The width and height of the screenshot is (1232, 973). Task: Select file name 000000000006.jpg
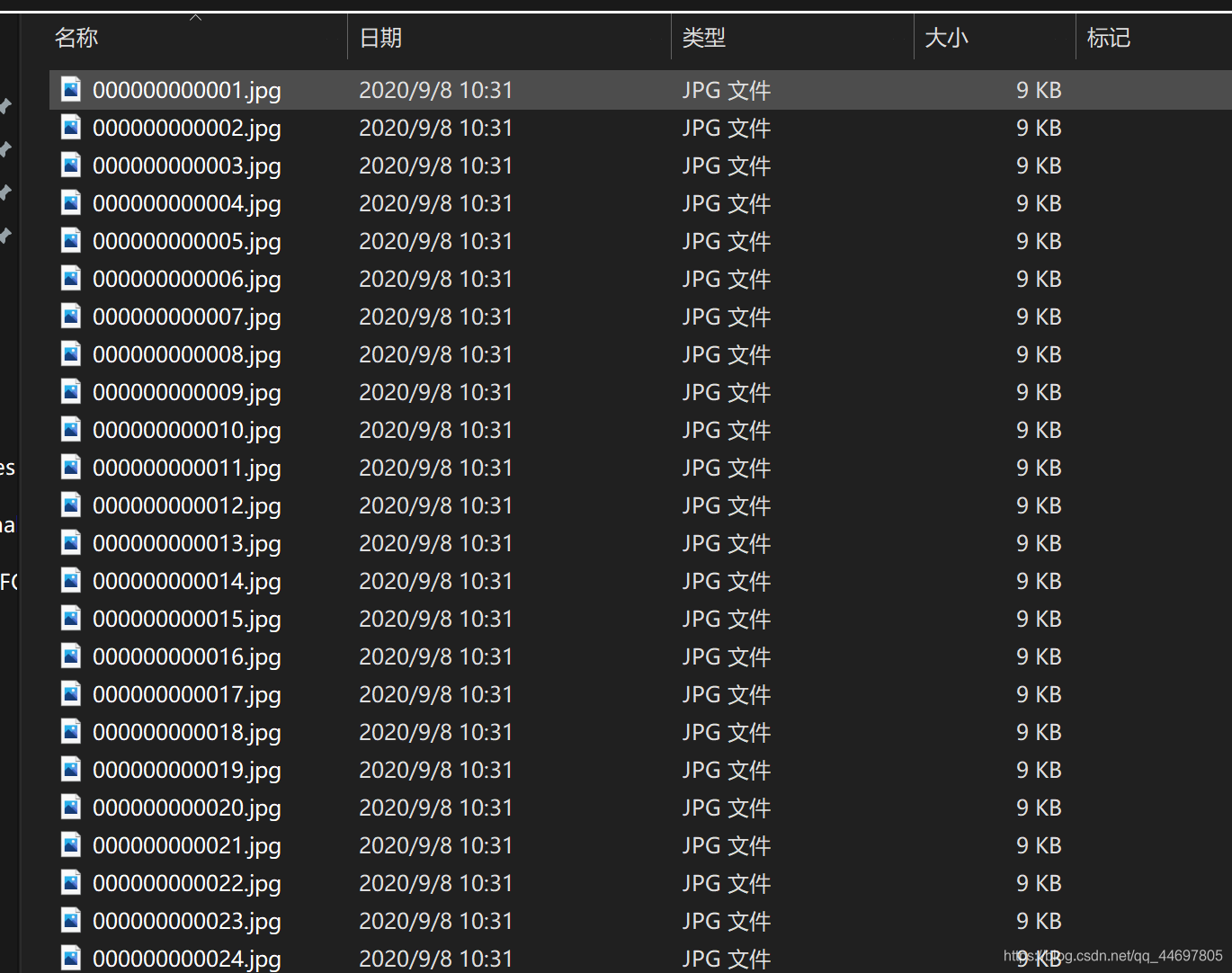pyautogui.click(x=187, y=280)
